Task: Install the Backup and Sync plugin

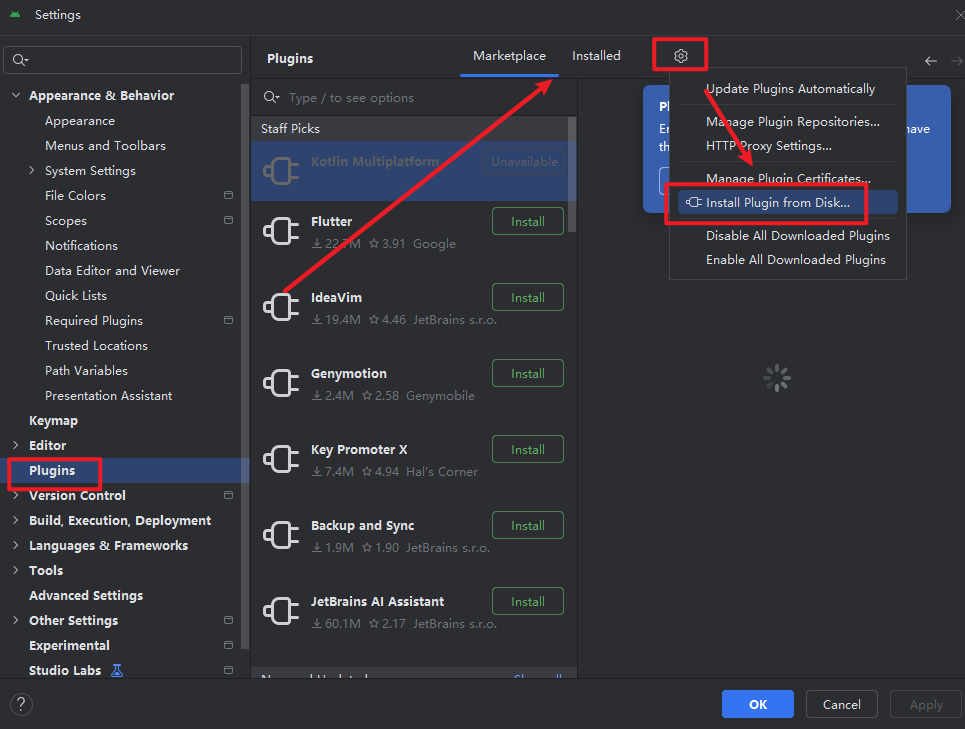Action: [x=527, y=526]
